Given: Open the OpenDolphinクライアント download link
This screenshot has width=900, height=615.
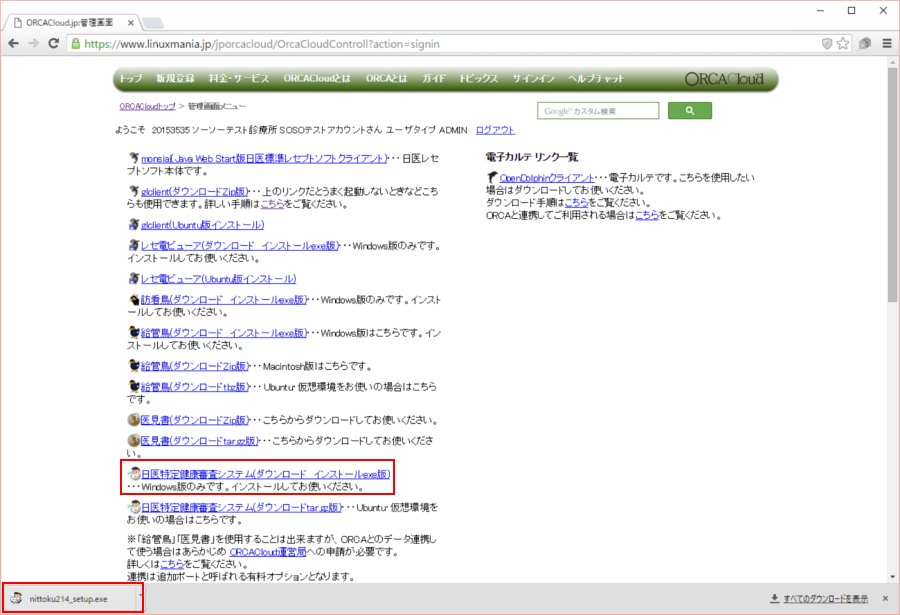Looking at the screenshot, I should click(546, 177).
